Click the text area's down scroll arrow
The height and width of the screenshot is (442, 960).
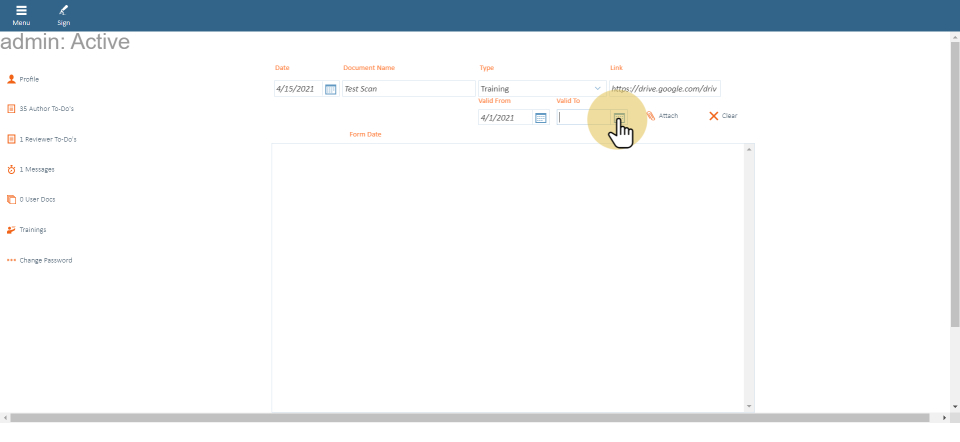(749, 406)
